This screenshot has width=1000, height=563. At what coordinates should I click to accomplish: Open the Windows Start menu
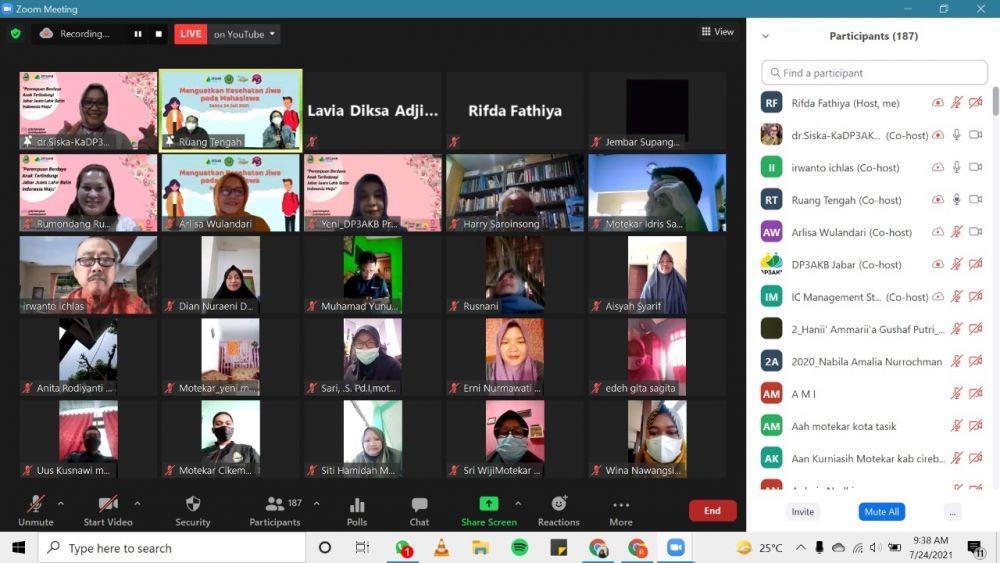18,548
